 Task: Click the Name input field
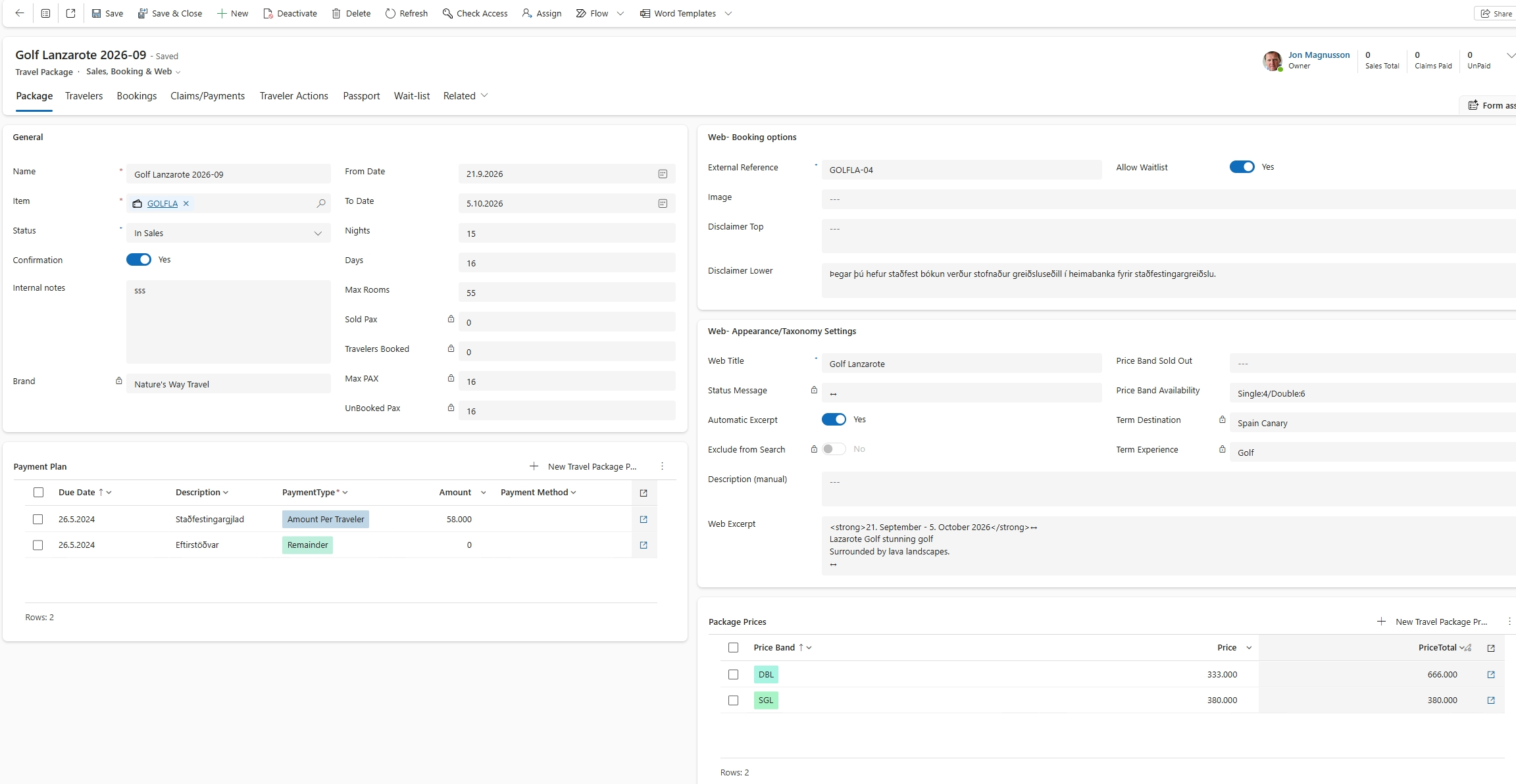(x=228, y=174)
